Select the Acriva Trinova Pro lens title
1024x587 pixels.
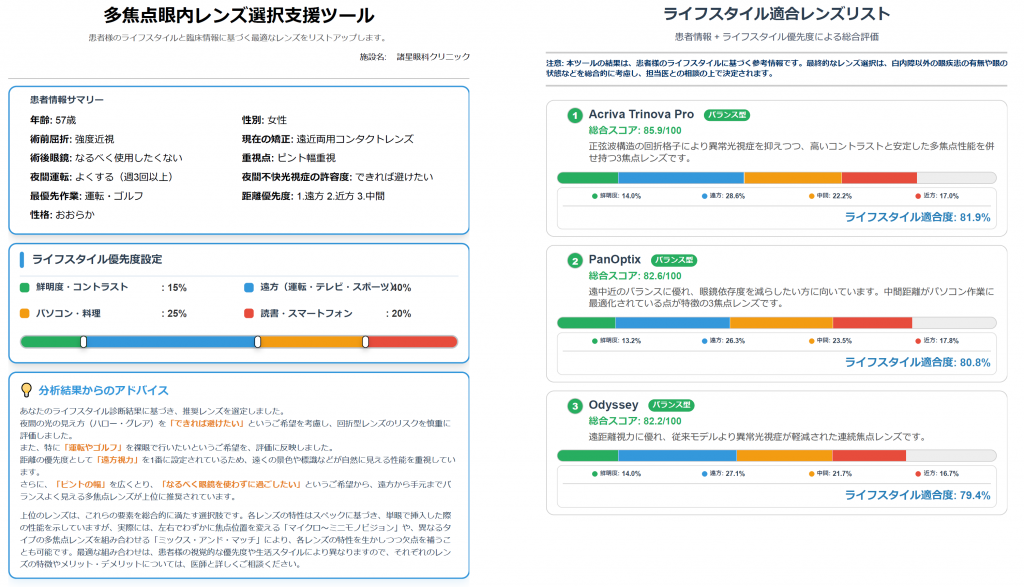[x=641, y=114]
